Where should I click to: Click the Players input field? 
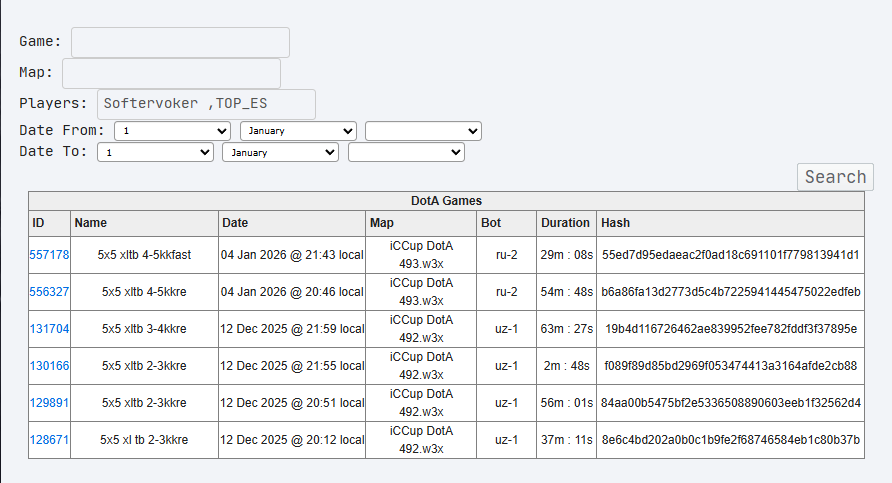click(206, 104)
